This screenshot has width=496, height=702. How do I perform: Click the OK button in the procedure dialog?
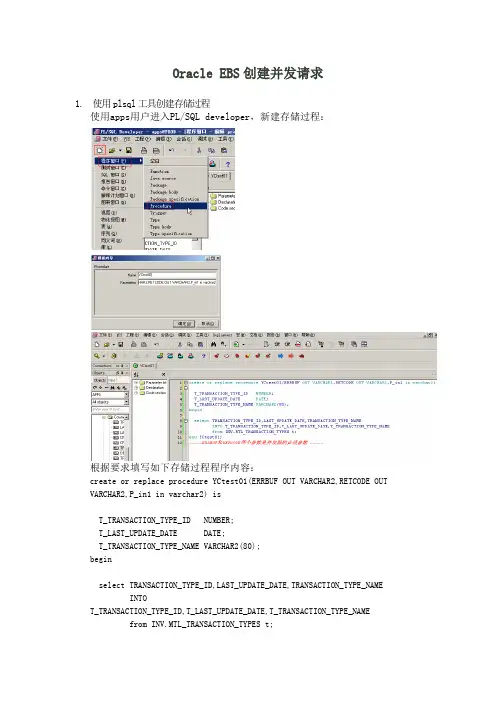pyautogui.click(x=184, y=323)
